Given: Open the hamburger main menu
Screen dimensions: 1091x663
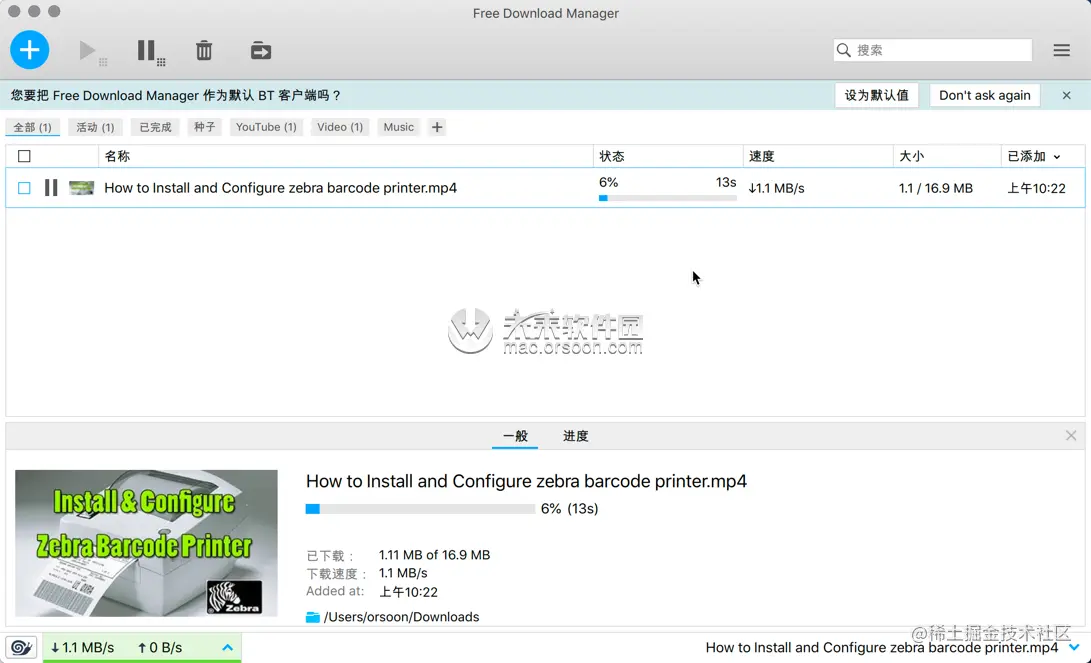Looking at the screenshot, I should 1061,50.
